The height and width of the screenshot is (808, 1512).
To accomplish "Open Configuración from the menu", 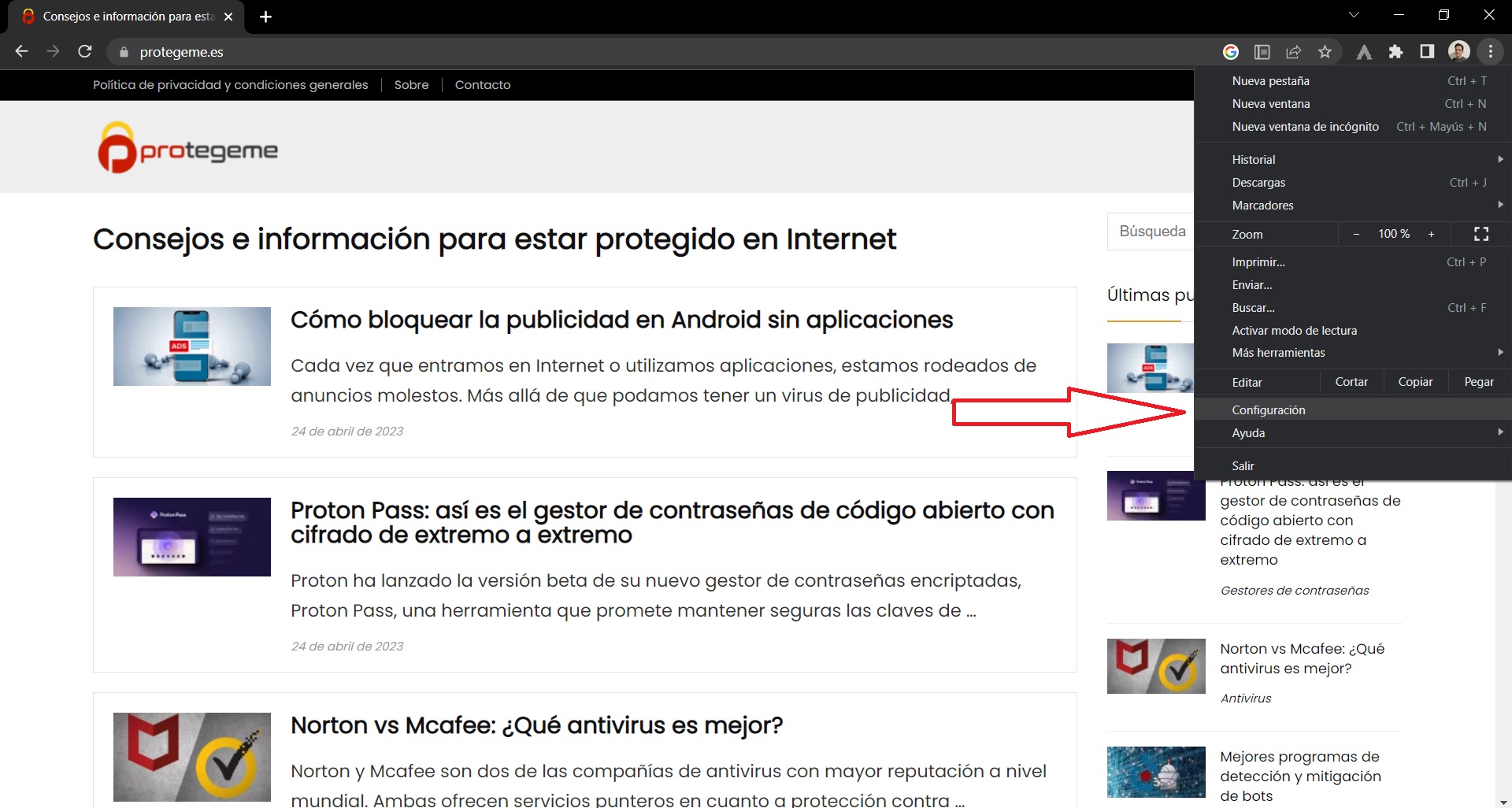I will pyautogui.click(x=1353, y=410).
